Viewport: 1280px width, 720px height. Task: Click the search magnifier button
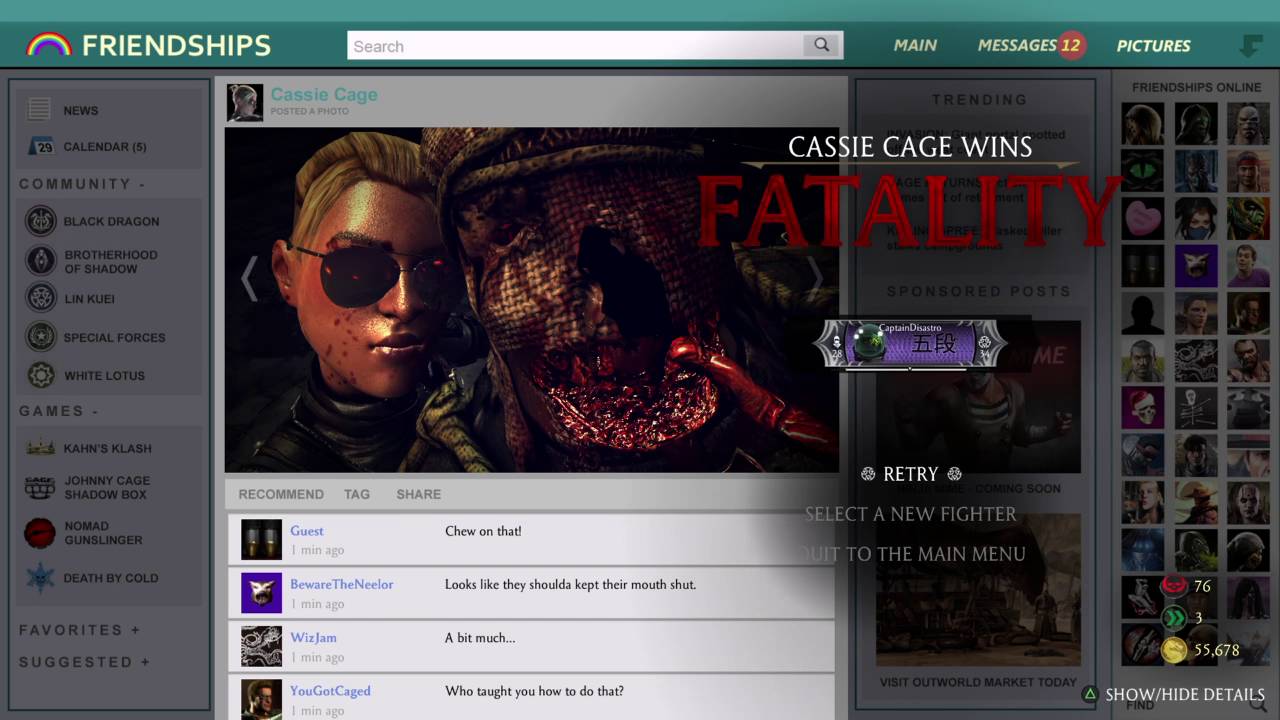click(821, 45)
